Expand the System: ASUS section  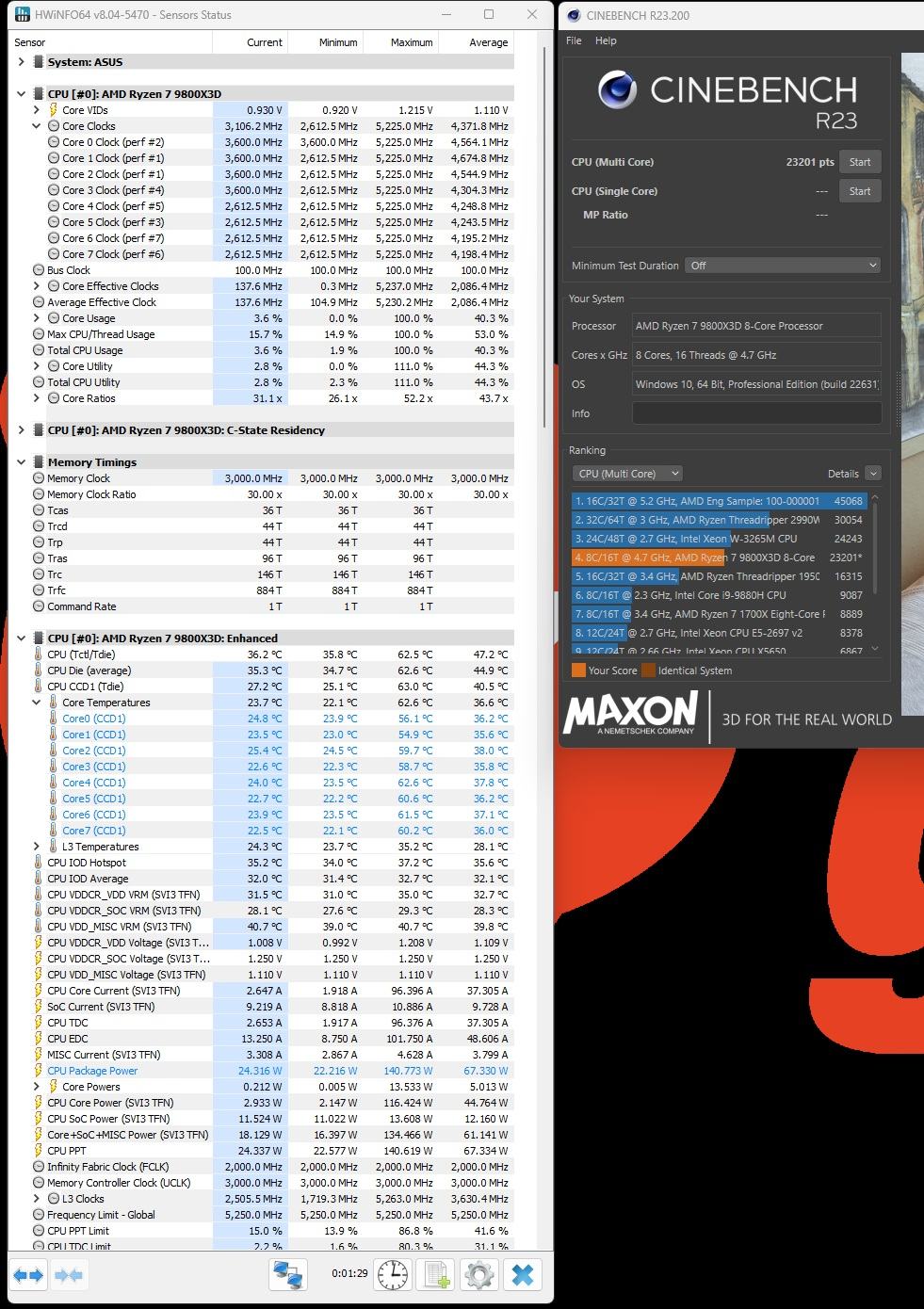coord(21,62)
